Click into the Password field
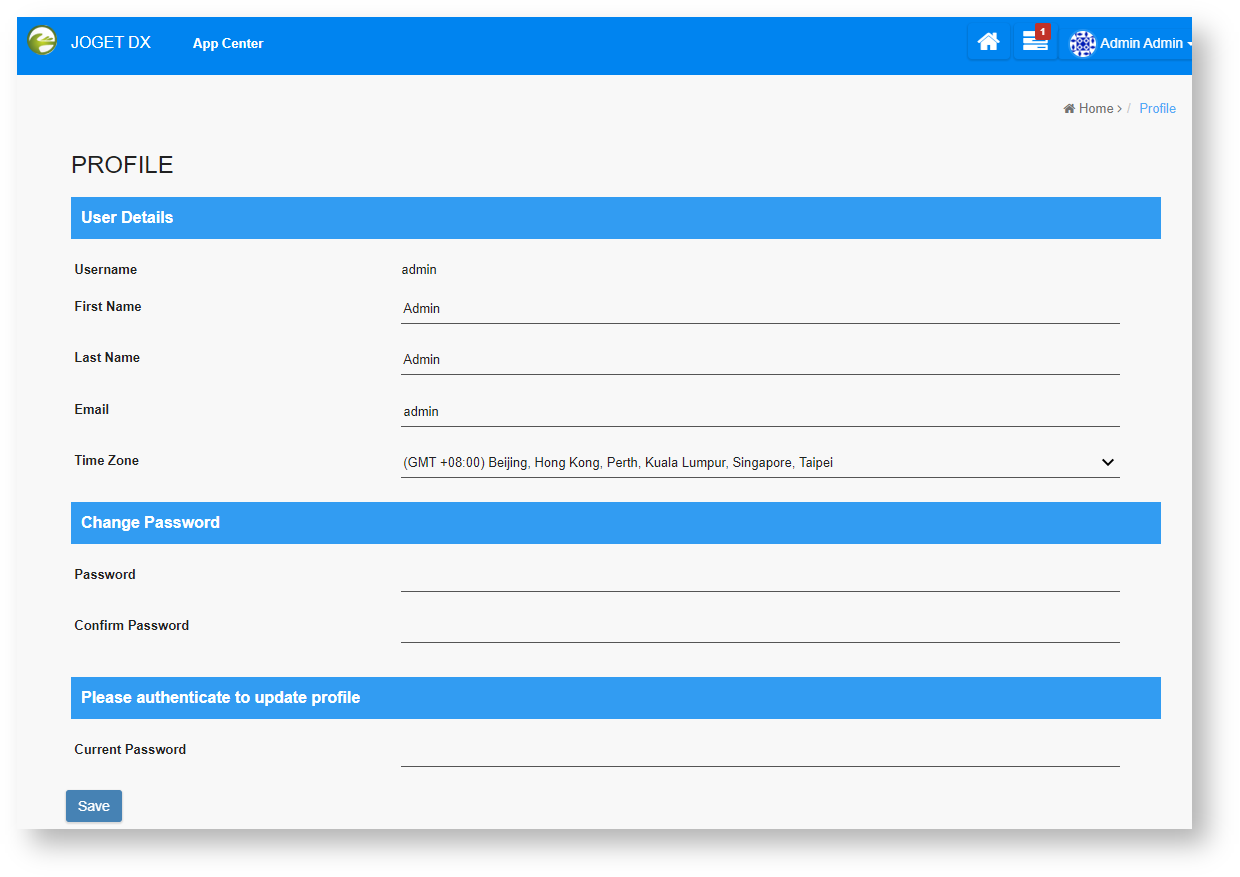Viewport: 1240px width, 877px height. coord(760,577)
